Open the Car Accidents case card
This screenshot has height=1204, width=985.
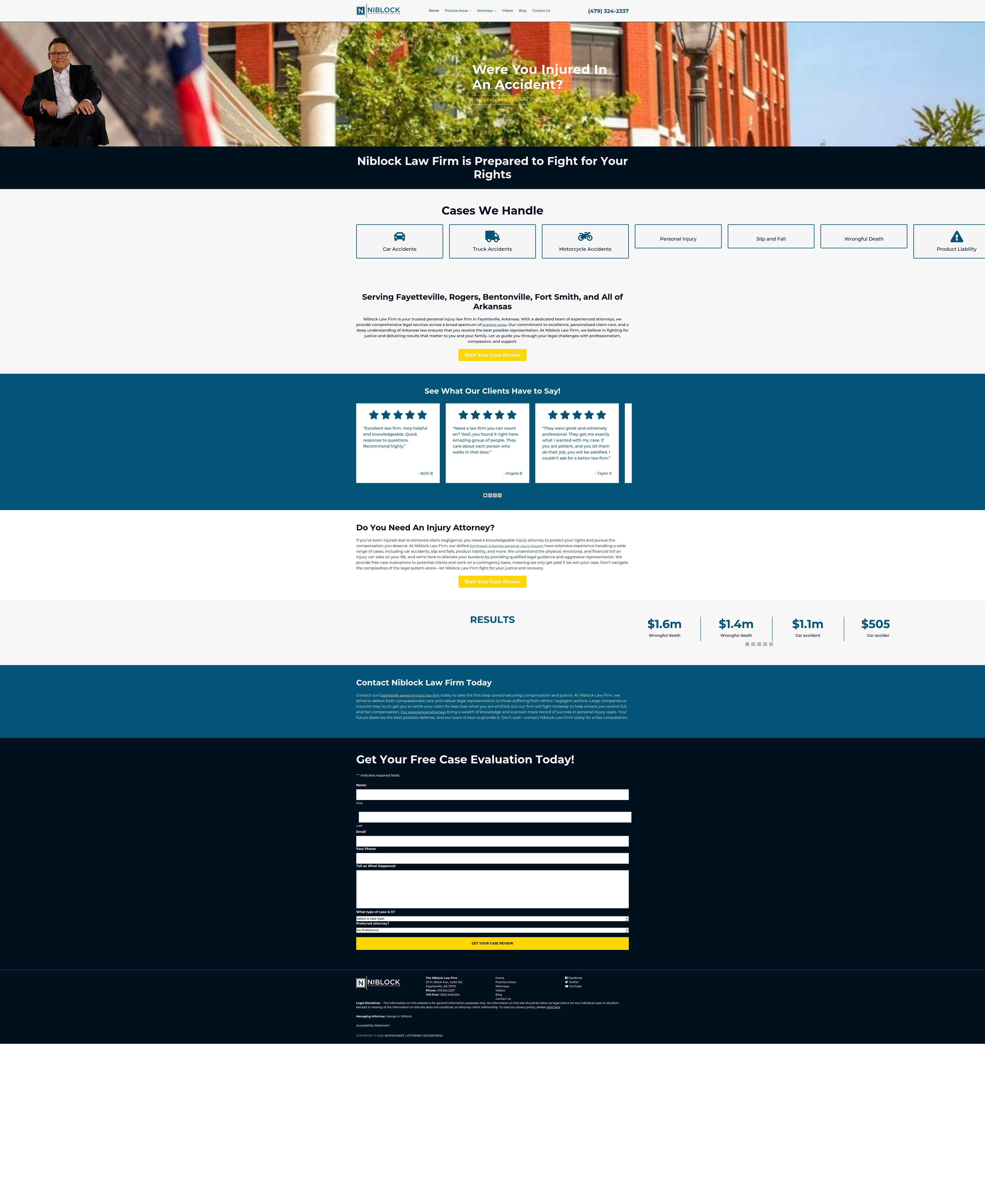(399, 241)
